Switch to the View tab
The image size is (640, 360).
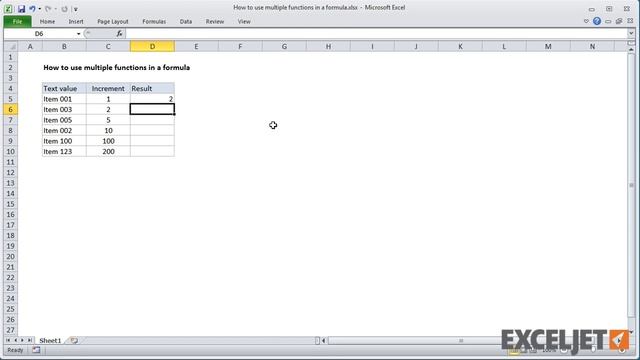coord(244,21)
